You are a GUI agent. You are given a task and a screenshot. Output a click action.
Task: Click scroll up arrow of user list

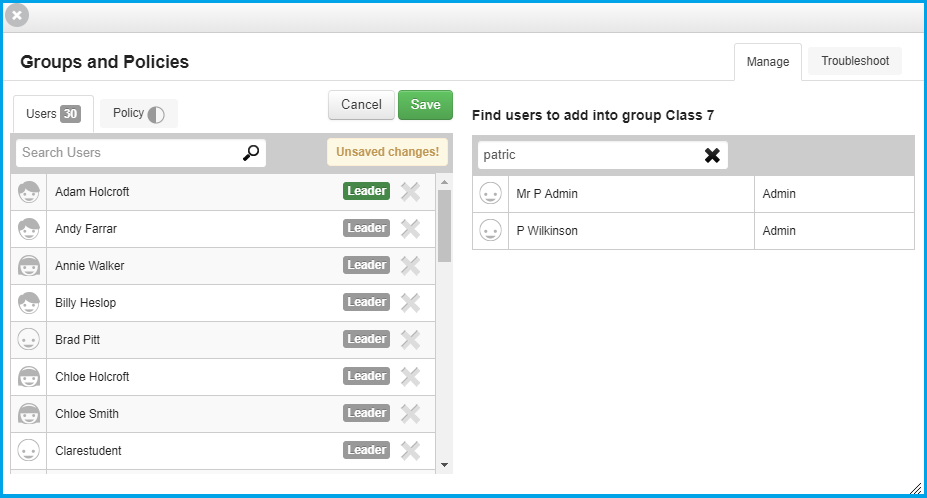coord(445,182)
